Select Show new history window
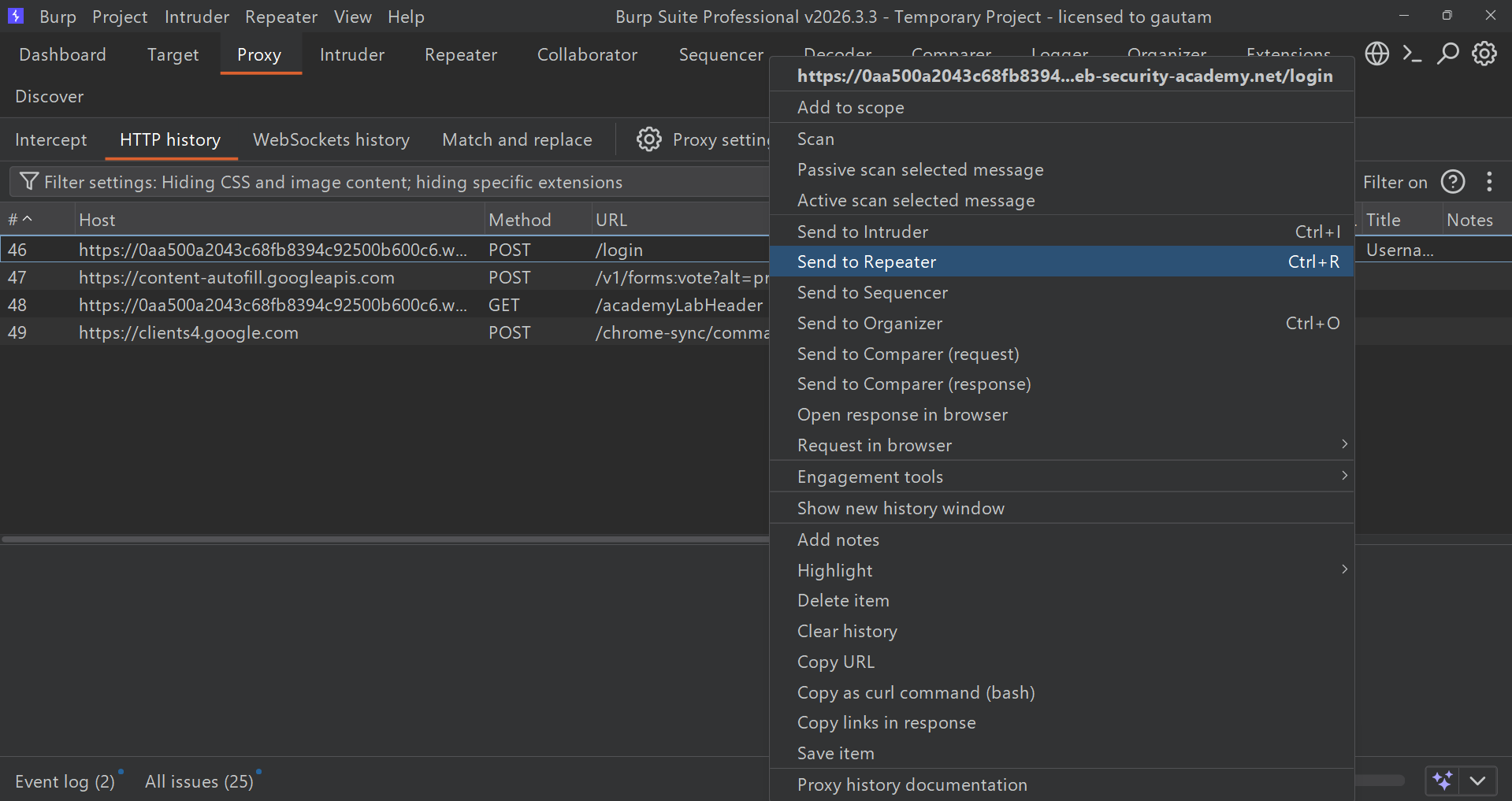The height and width of the screenshot is (801, 1512). [1061, 508]
